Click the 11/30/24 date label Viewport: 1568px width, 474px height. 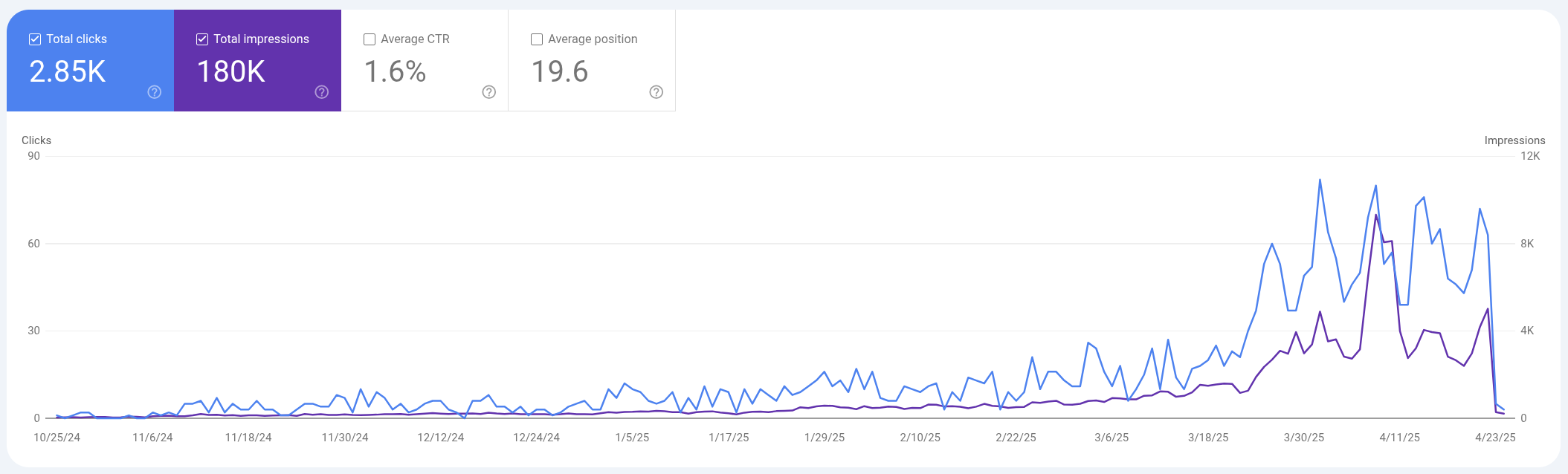click(x=345, y=438)
